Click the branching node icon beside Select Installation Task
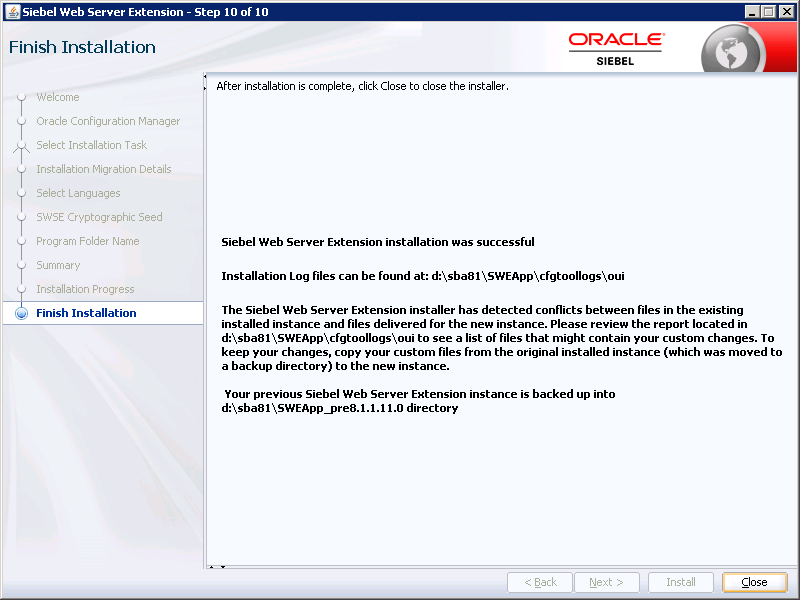Viewport: 800px width, 600px height. pyautogui.click(x=21, y=146)
